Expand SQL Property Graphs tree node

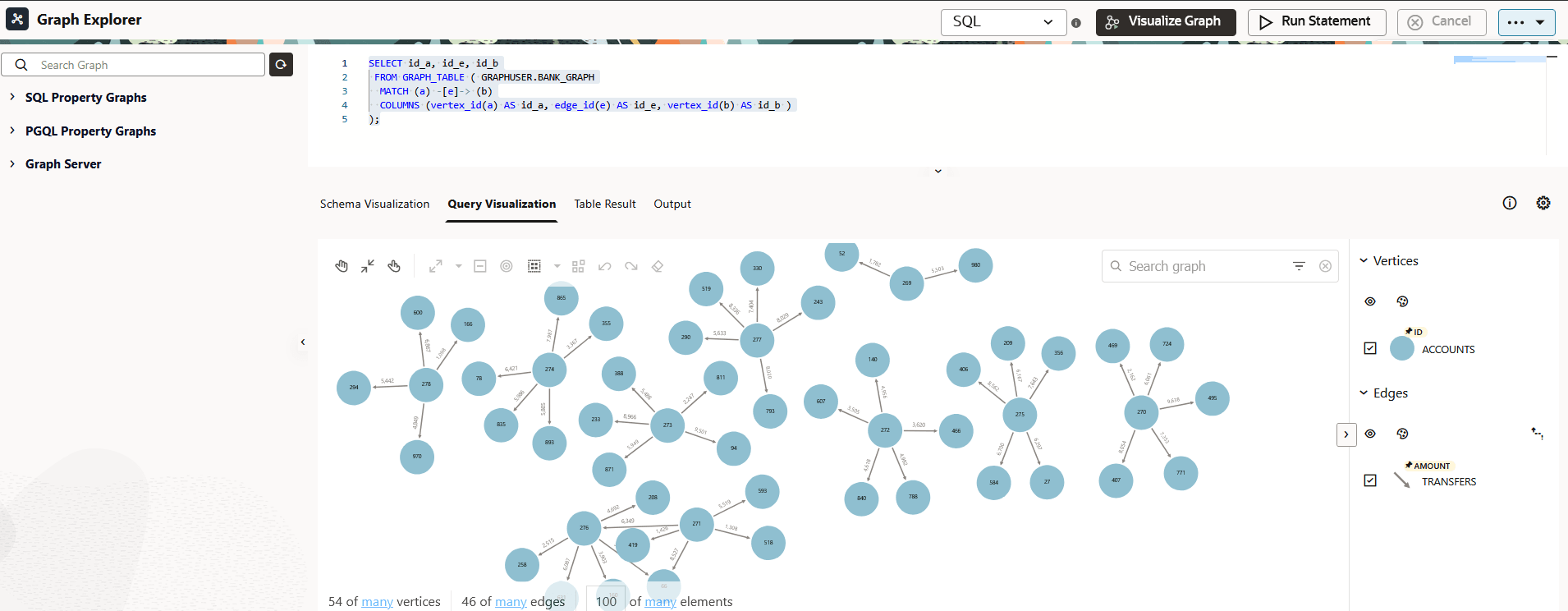pos(12,97)
